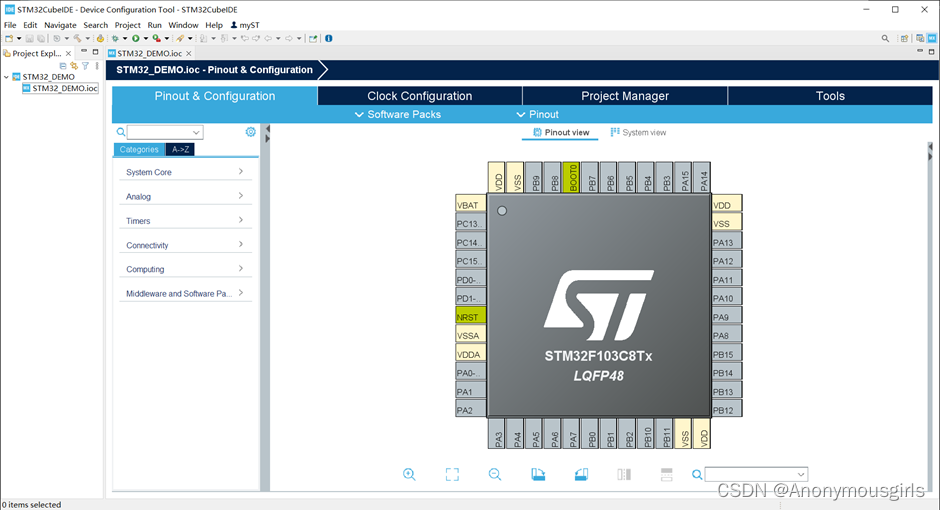Screen dimensions: 940x510
Task: Open the pin search combo box
Action: [756, 475]
